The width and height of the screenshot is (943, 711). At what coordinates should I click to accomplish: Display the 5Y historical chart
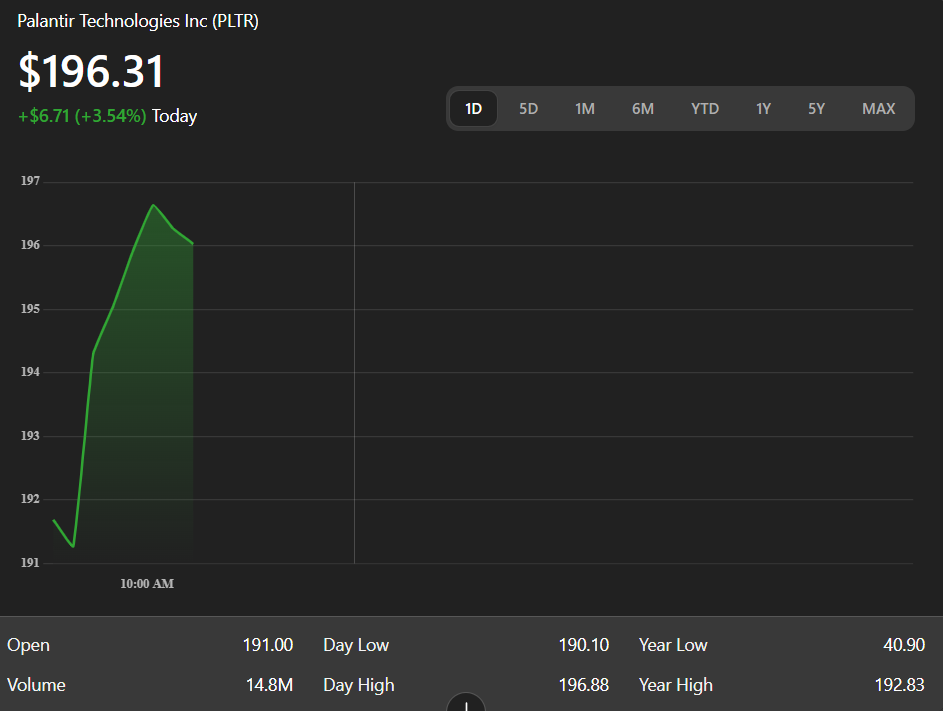coord(817,108)
